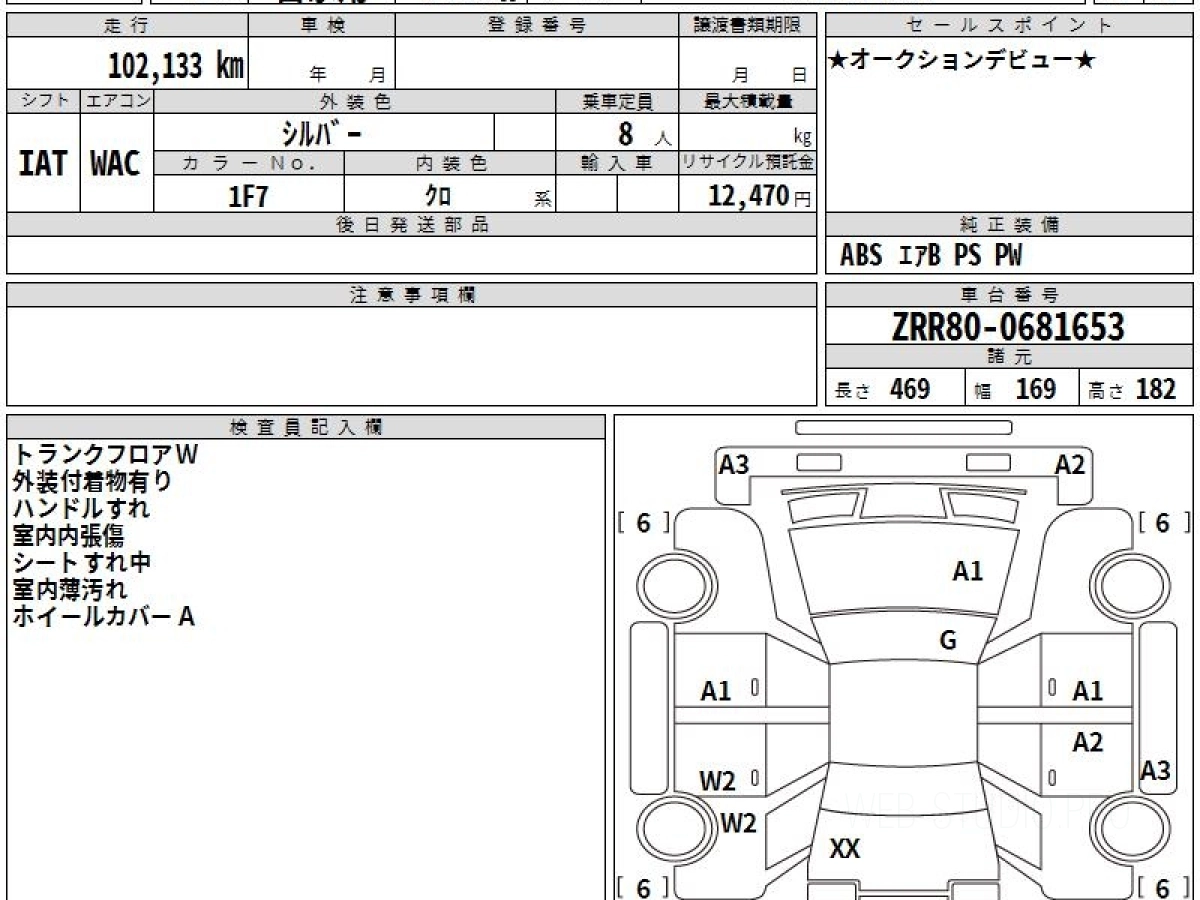Click the A3 mark at the front bumper corner
The width and height of the screenshot is (1200, 900).
click(734, 465)
